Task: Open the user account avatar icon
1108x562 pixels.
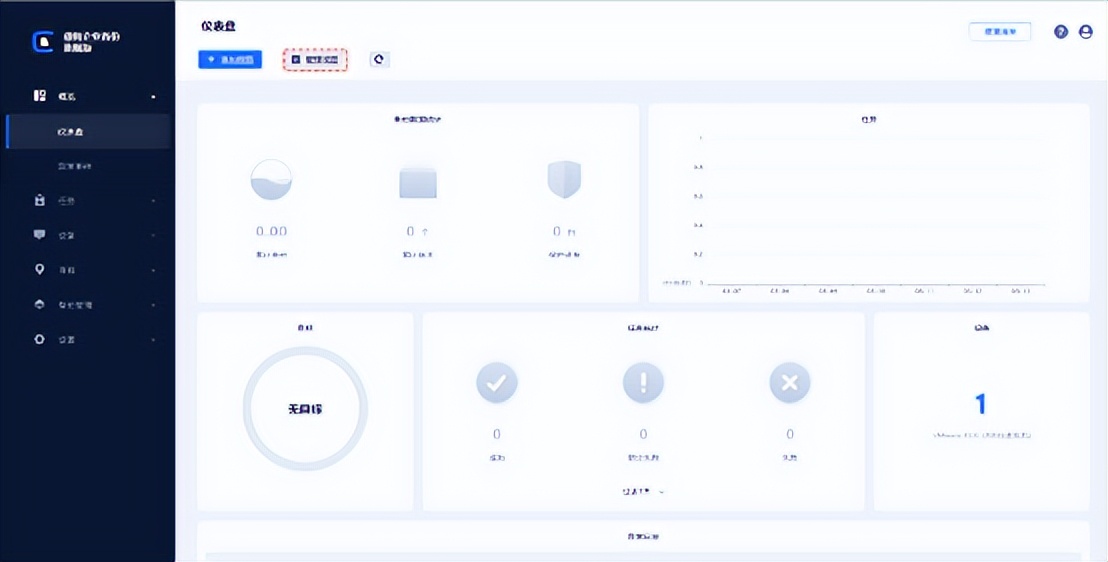Action: 1086,32
